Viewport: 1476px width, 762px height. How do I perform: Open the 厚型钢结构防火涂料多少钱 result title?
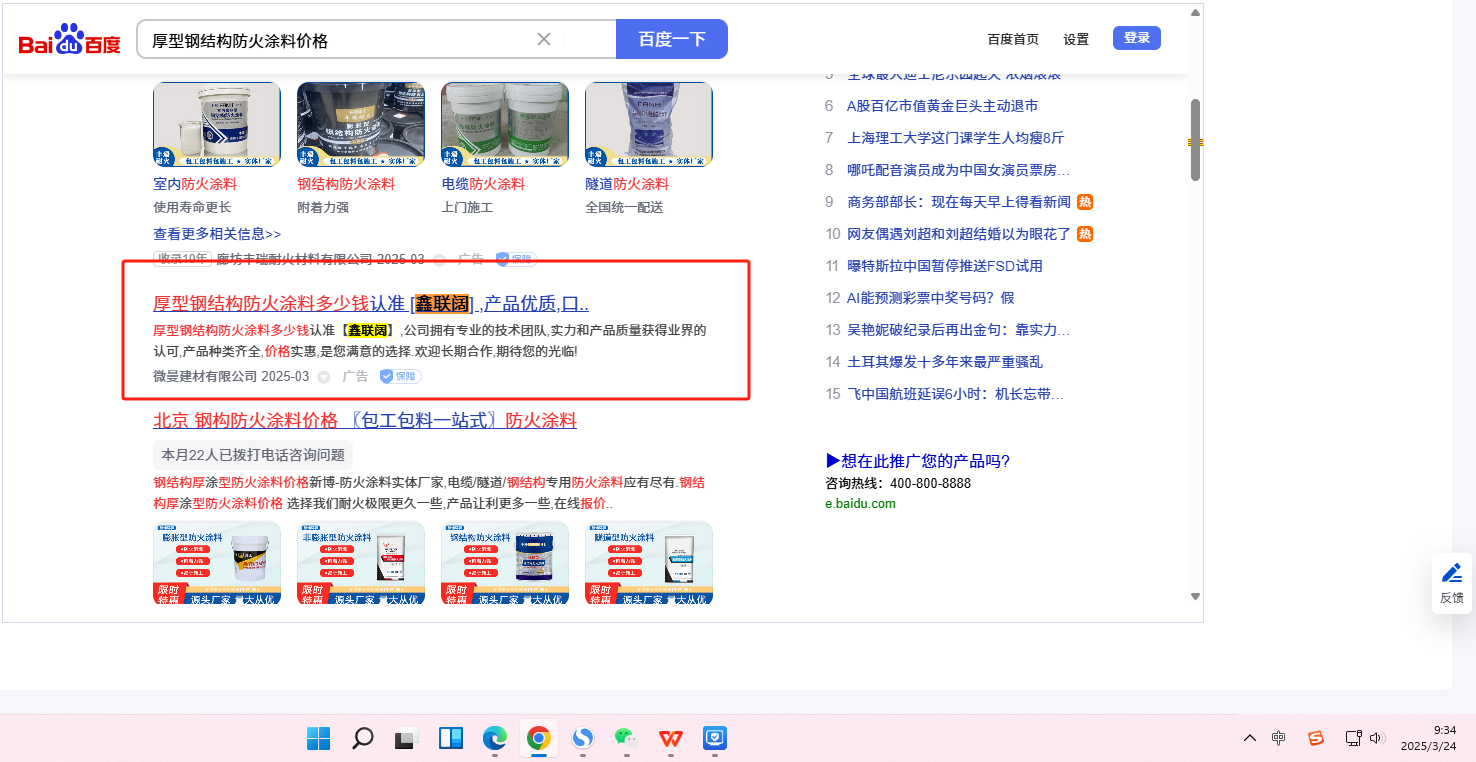pos(371,304)
